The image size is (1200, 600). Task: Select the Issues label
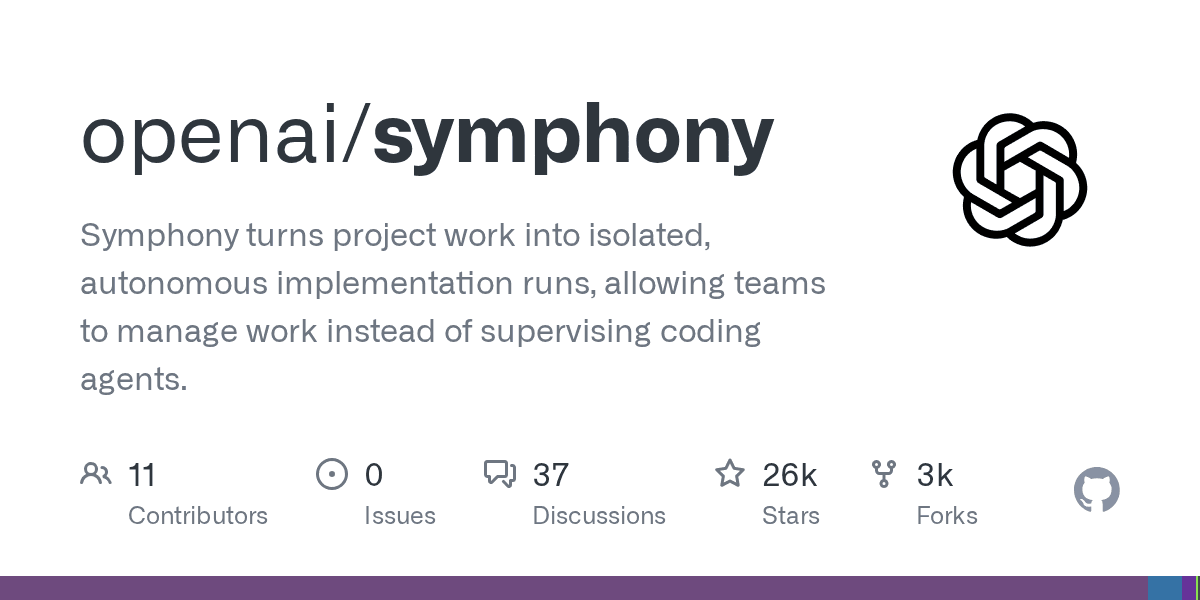400,516
